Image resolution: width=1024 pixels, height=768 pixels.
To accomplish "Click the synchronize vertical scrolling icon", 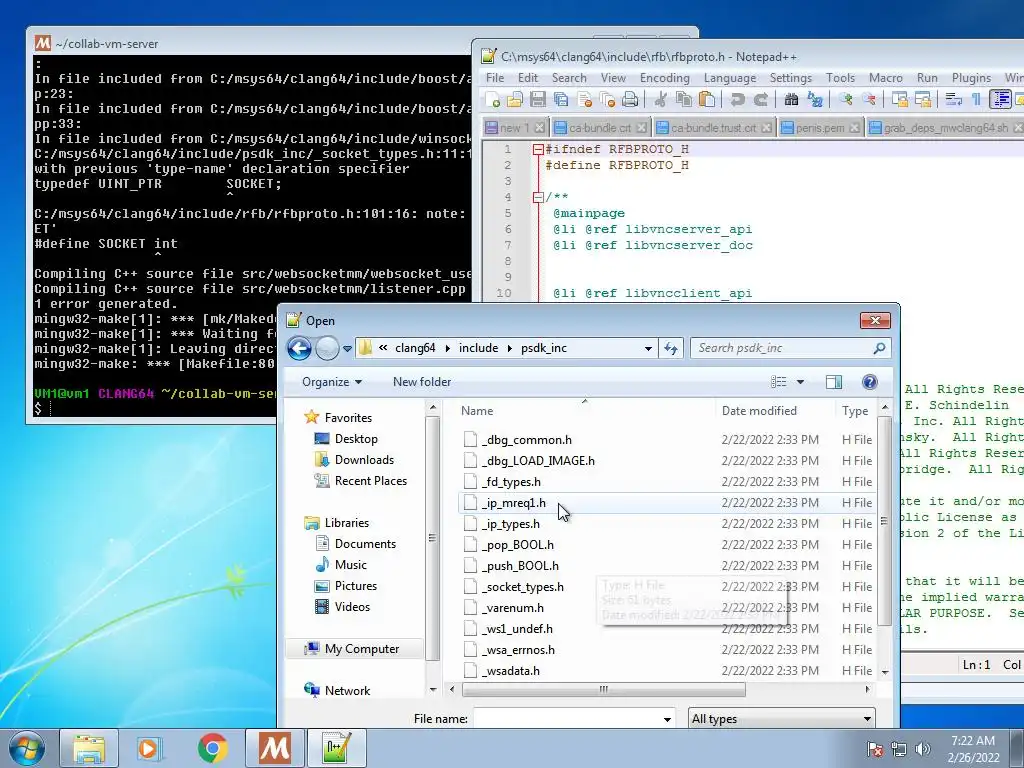I will coord(900,99).
